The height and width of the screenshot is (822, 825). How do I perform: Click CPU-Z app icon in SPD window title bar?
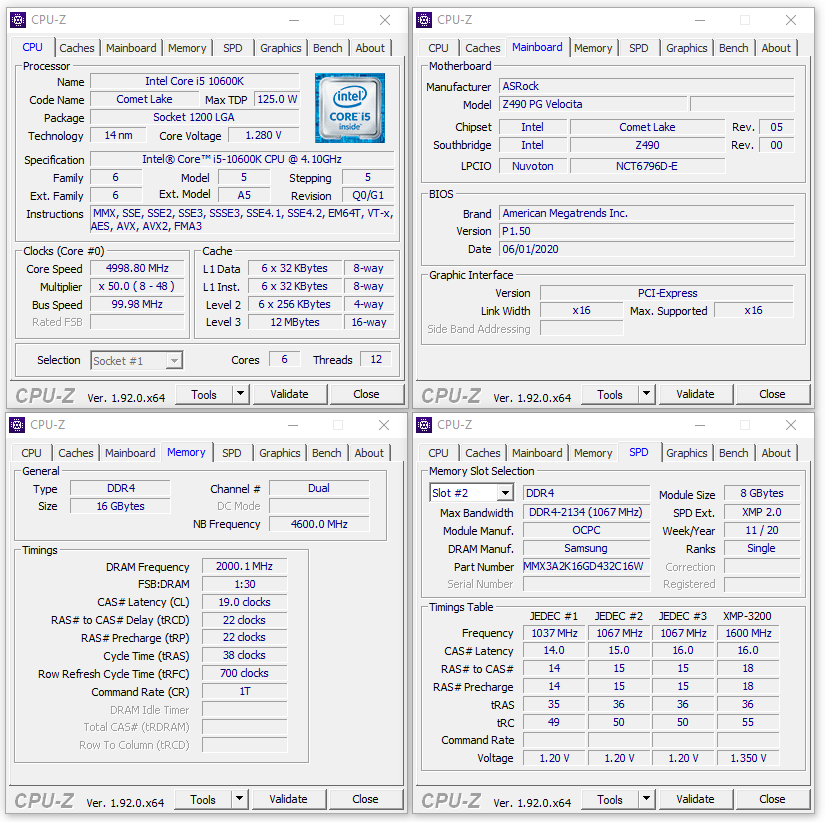click(x=424, y=425)
